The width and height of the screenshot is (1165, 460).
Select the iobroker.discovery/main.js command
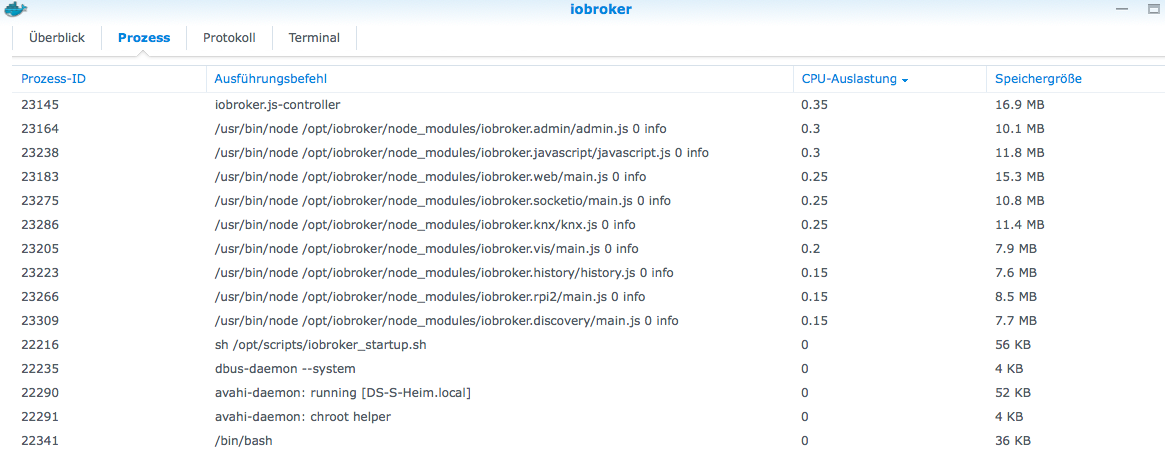point(447,321)
